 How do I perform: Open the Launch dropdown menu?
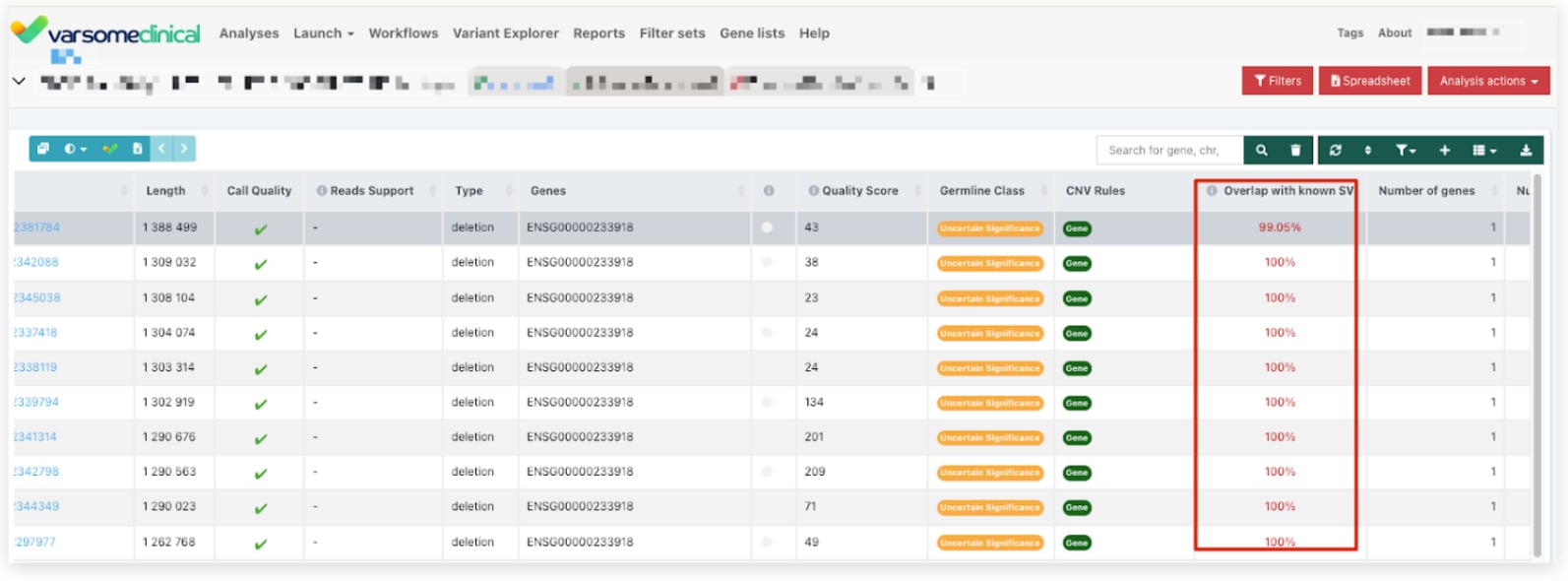(x=323, y=33)
